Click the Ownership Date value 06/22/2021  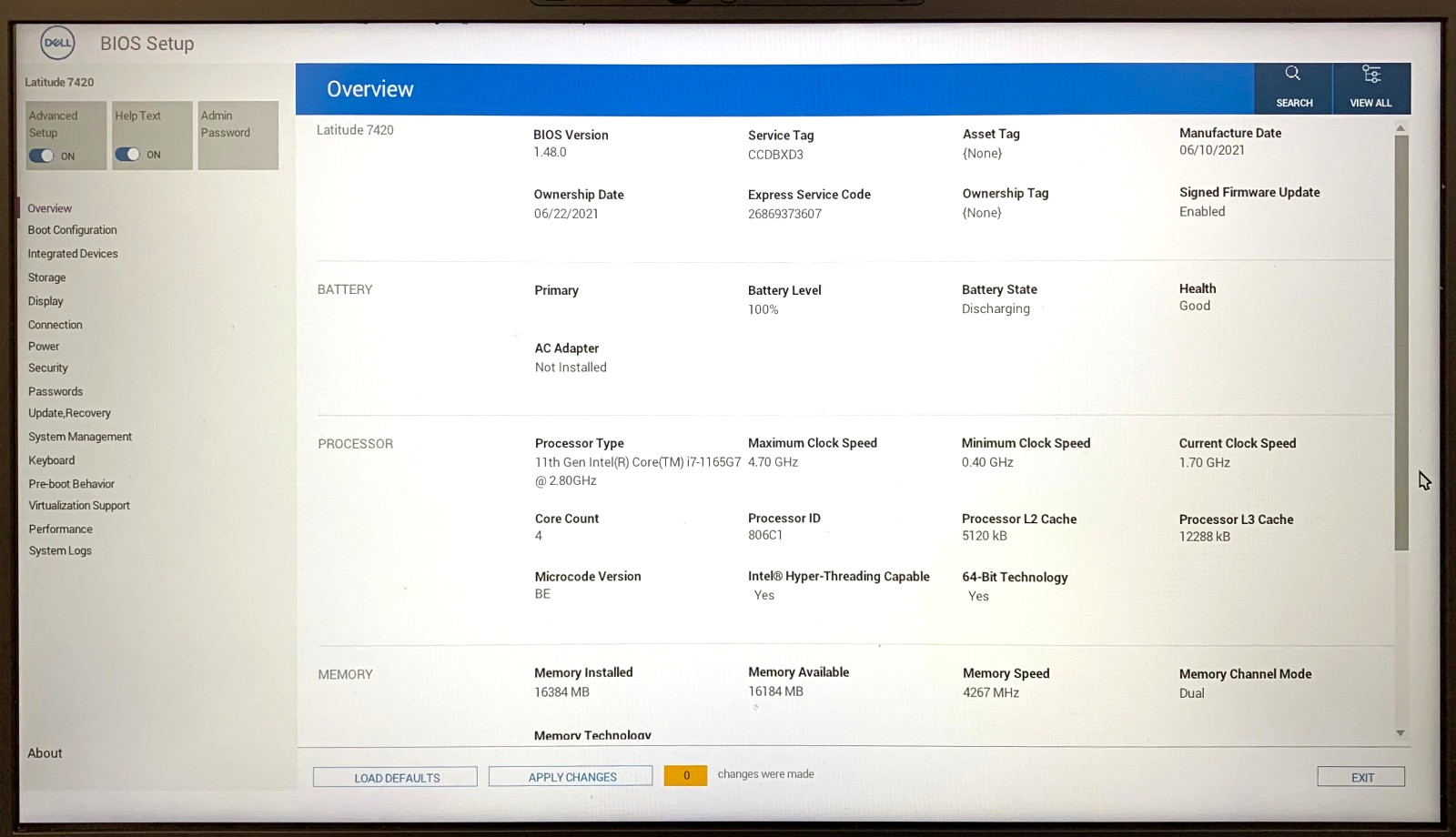(x=566, y=214)
